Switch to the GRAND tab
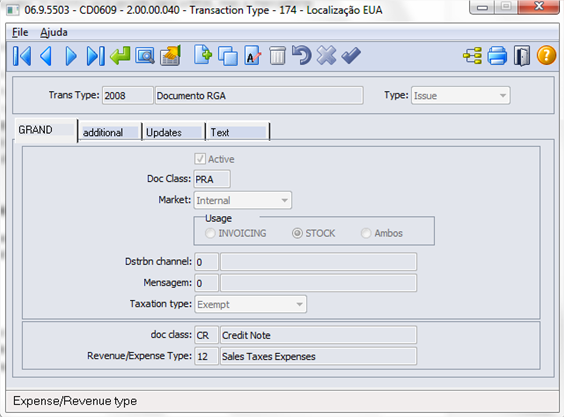This screenshot has height=417, width=564. point(46,130)
